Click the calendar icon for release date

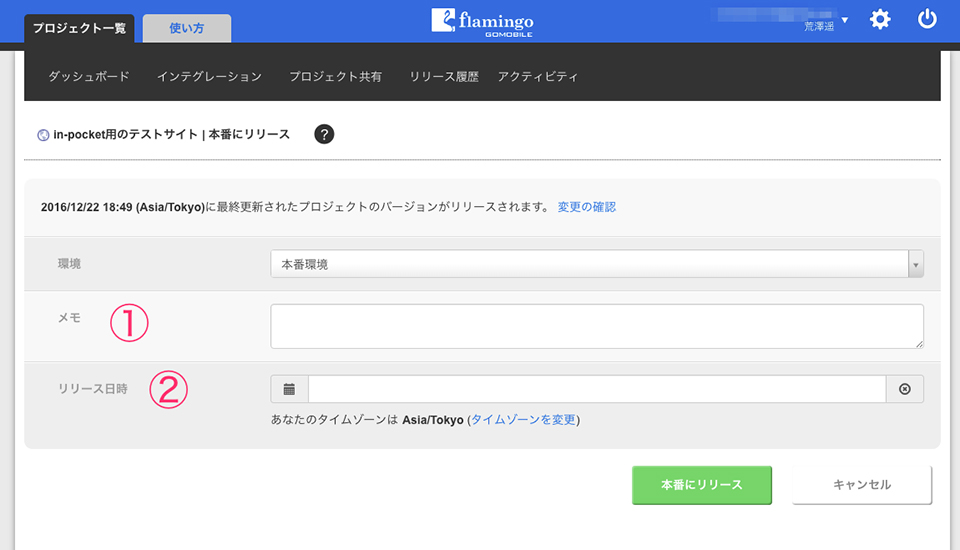(x=290, y=389)
